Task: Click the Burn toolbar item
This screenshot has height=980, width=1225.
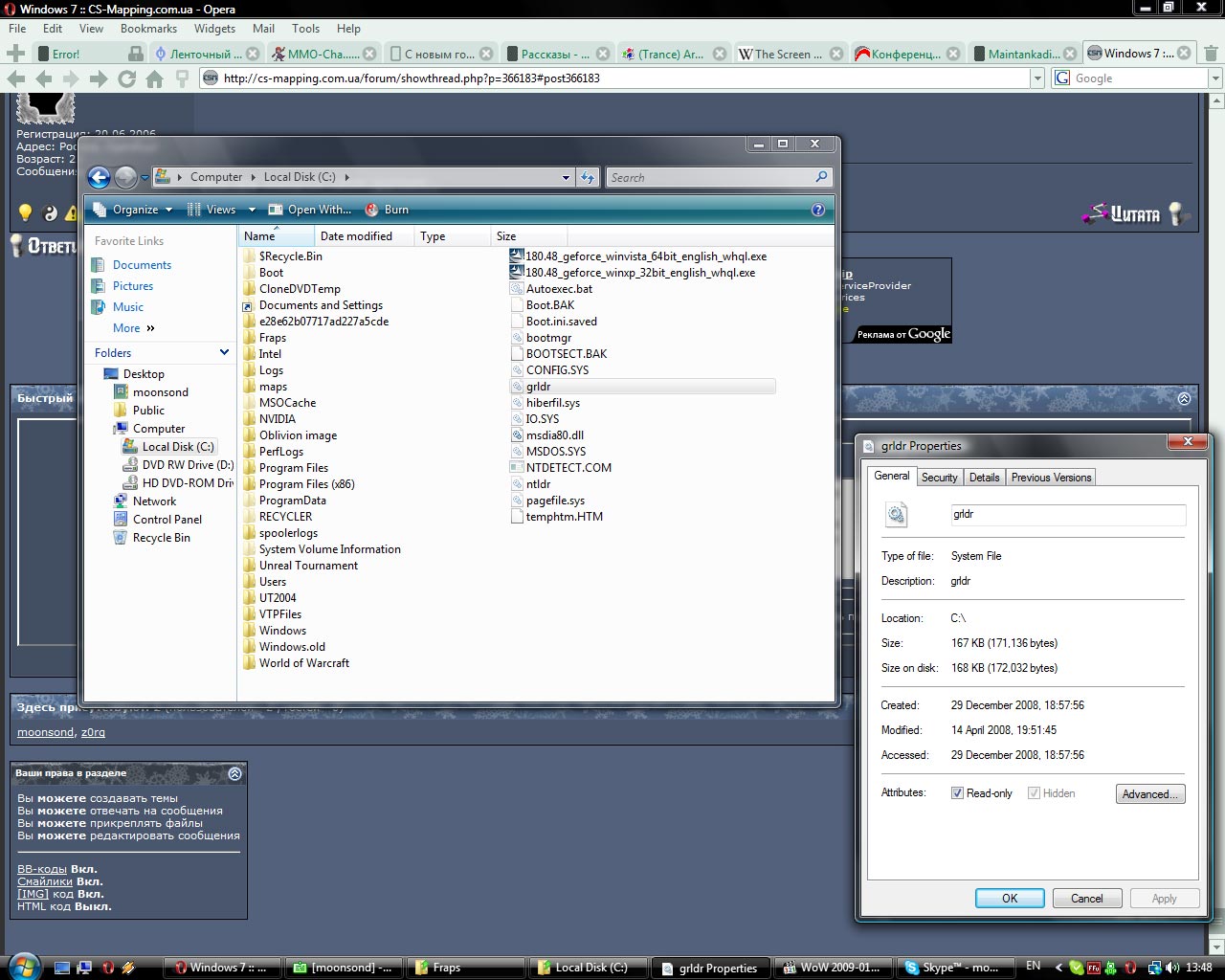Action: [387, 210]
